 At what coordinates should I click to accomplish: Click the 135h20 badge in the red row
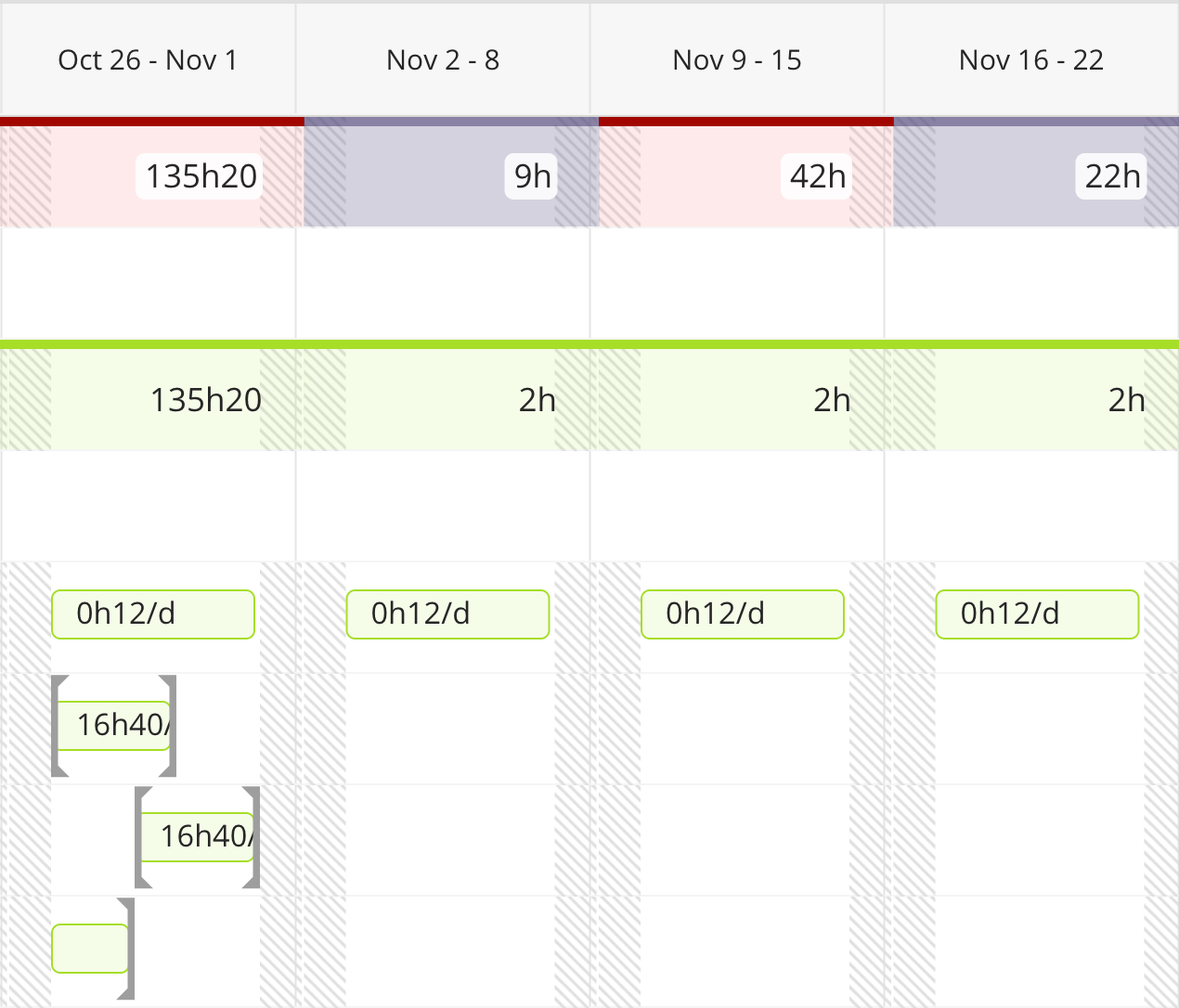[x=201, y=176]
